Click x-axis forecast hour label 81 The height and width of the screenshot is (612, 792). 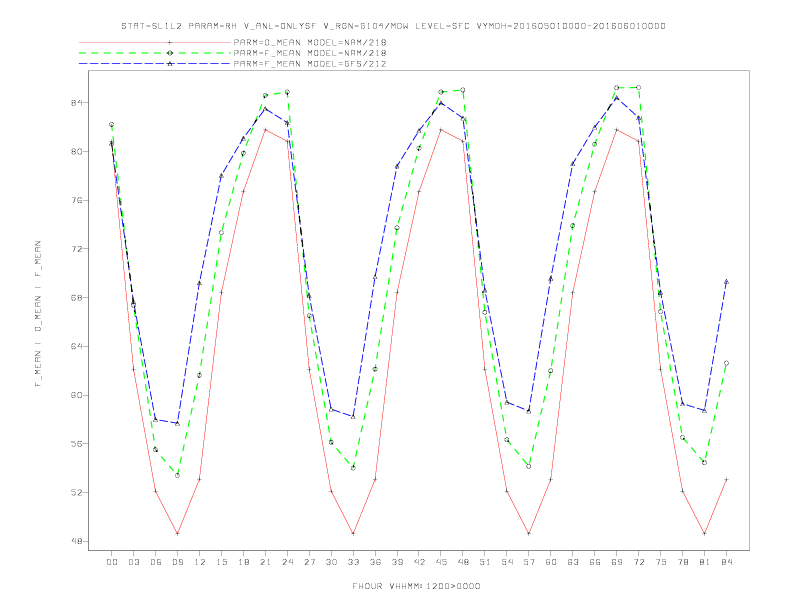tap(705, 562)
